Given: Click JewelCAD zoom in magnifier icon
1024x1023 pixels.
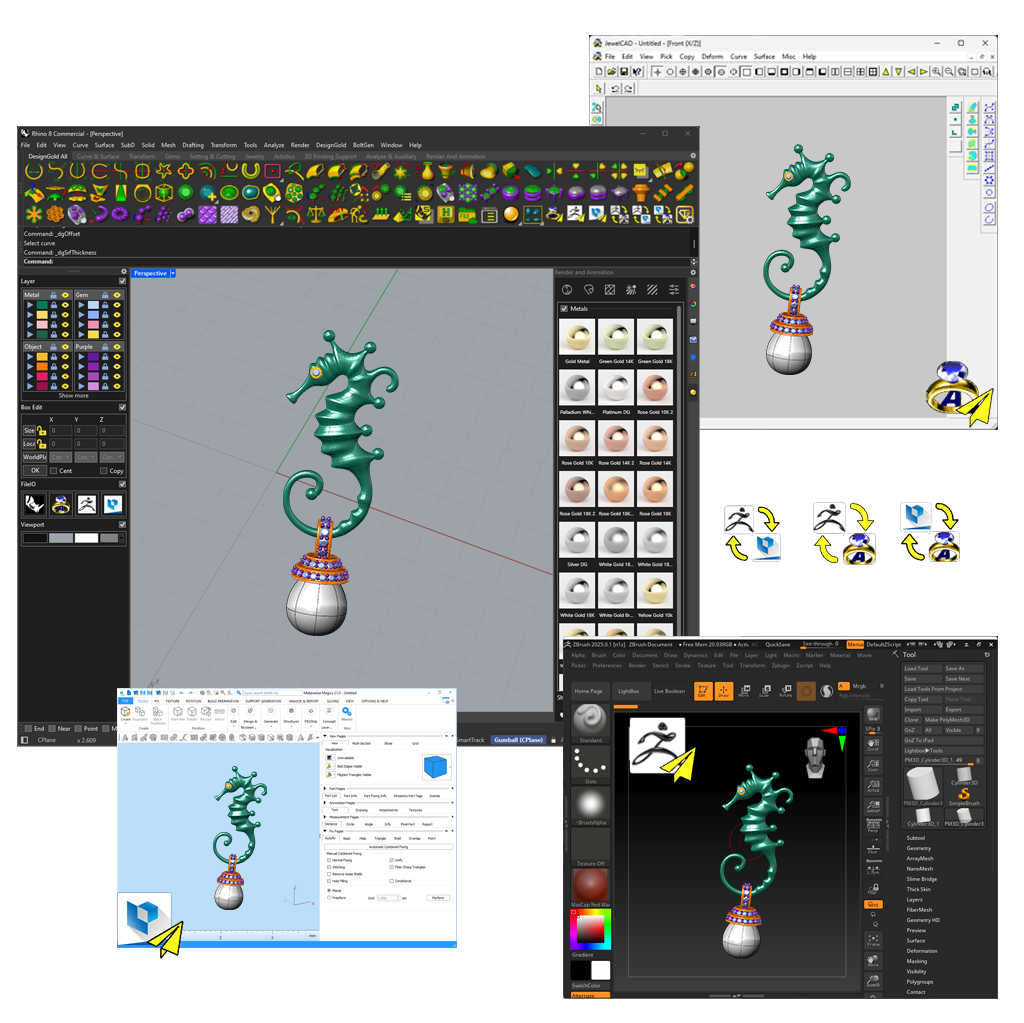Looking at the screenshot, I should tap(936, 71).
